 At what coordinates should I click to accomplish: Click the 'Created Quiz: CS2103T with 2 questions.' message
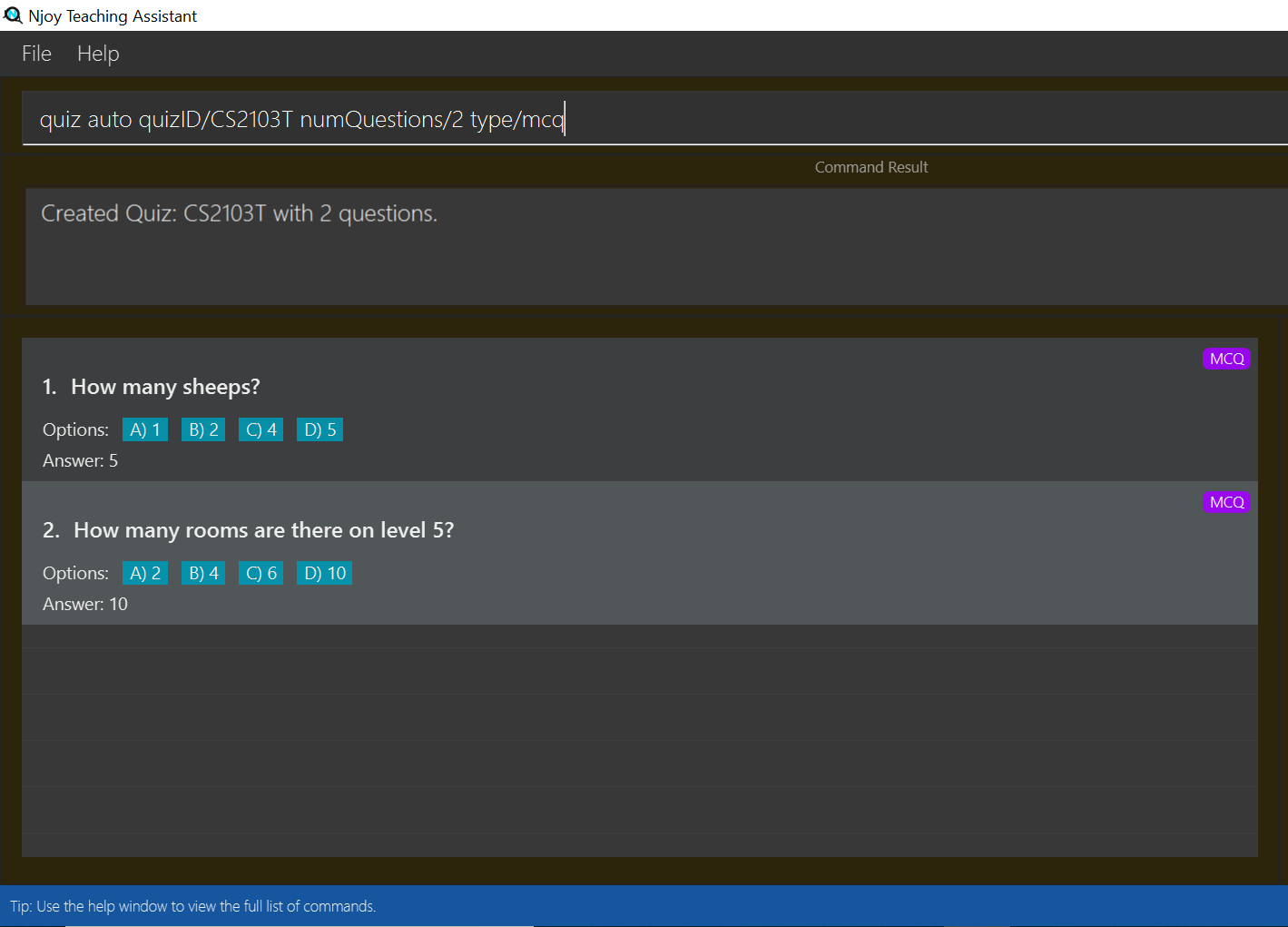pyautogui.click(x=239, y=213)
